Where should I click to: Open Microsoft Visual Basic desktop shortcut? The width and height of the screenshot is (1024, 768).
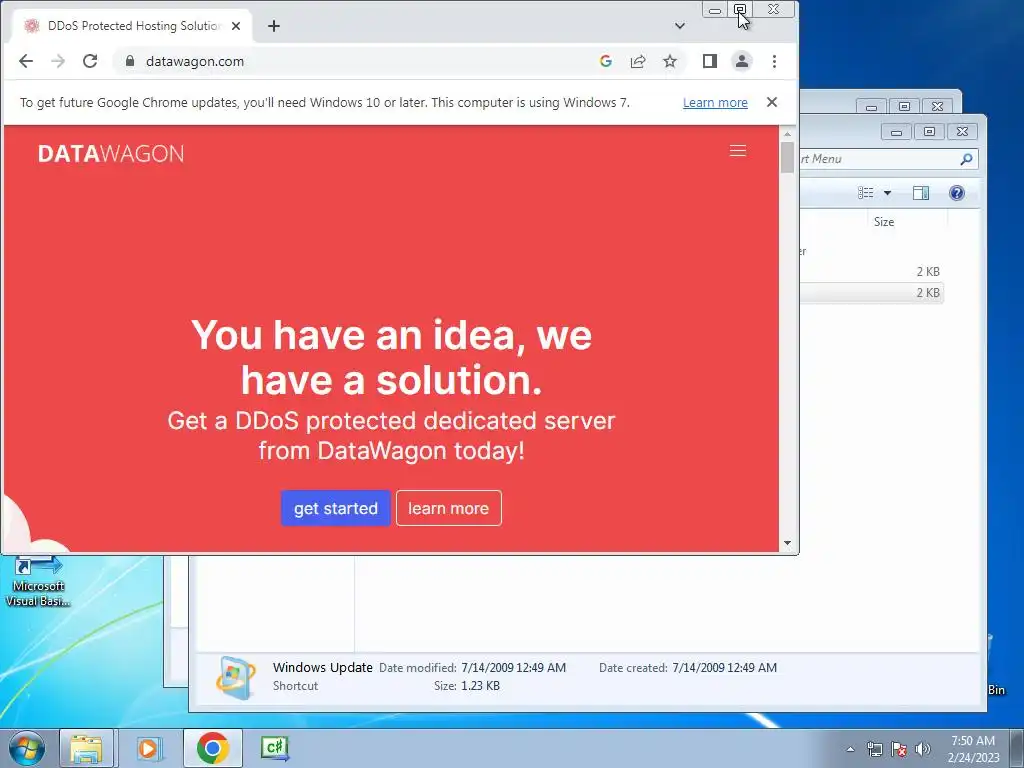pos(38,581)
